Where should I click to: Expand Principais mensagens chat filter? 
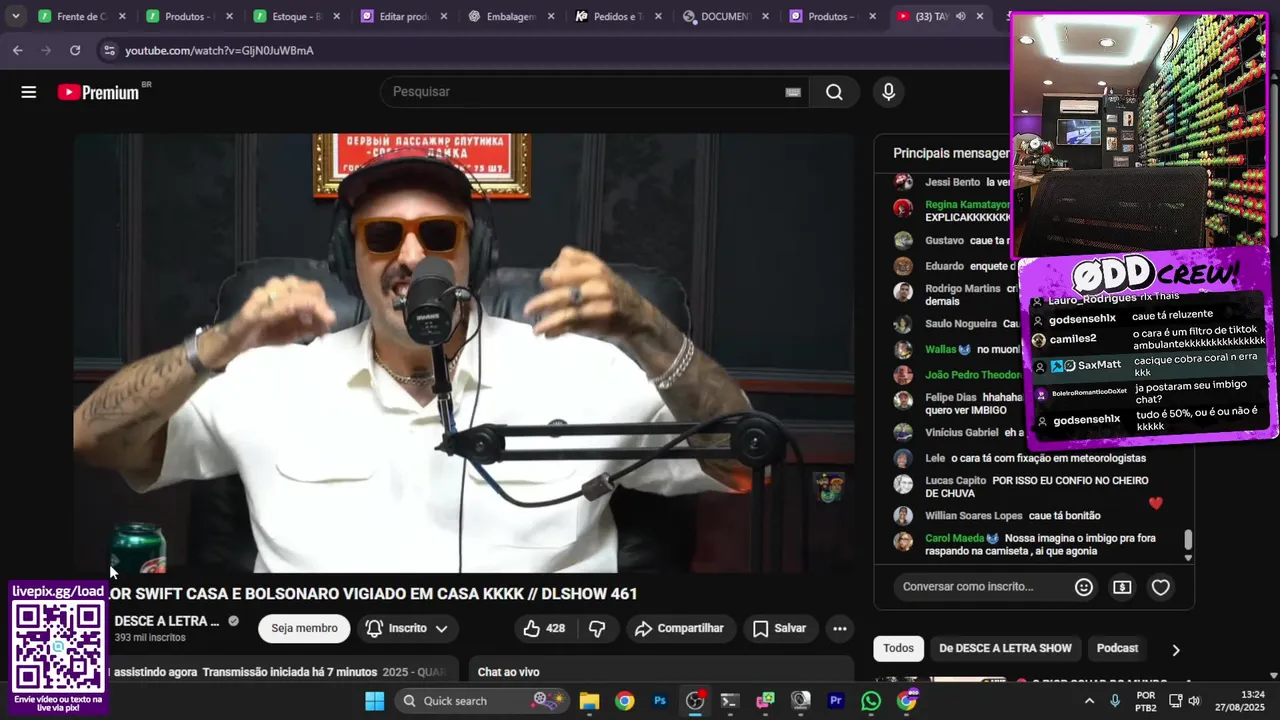pyautogui.click(x=952, y=153)
